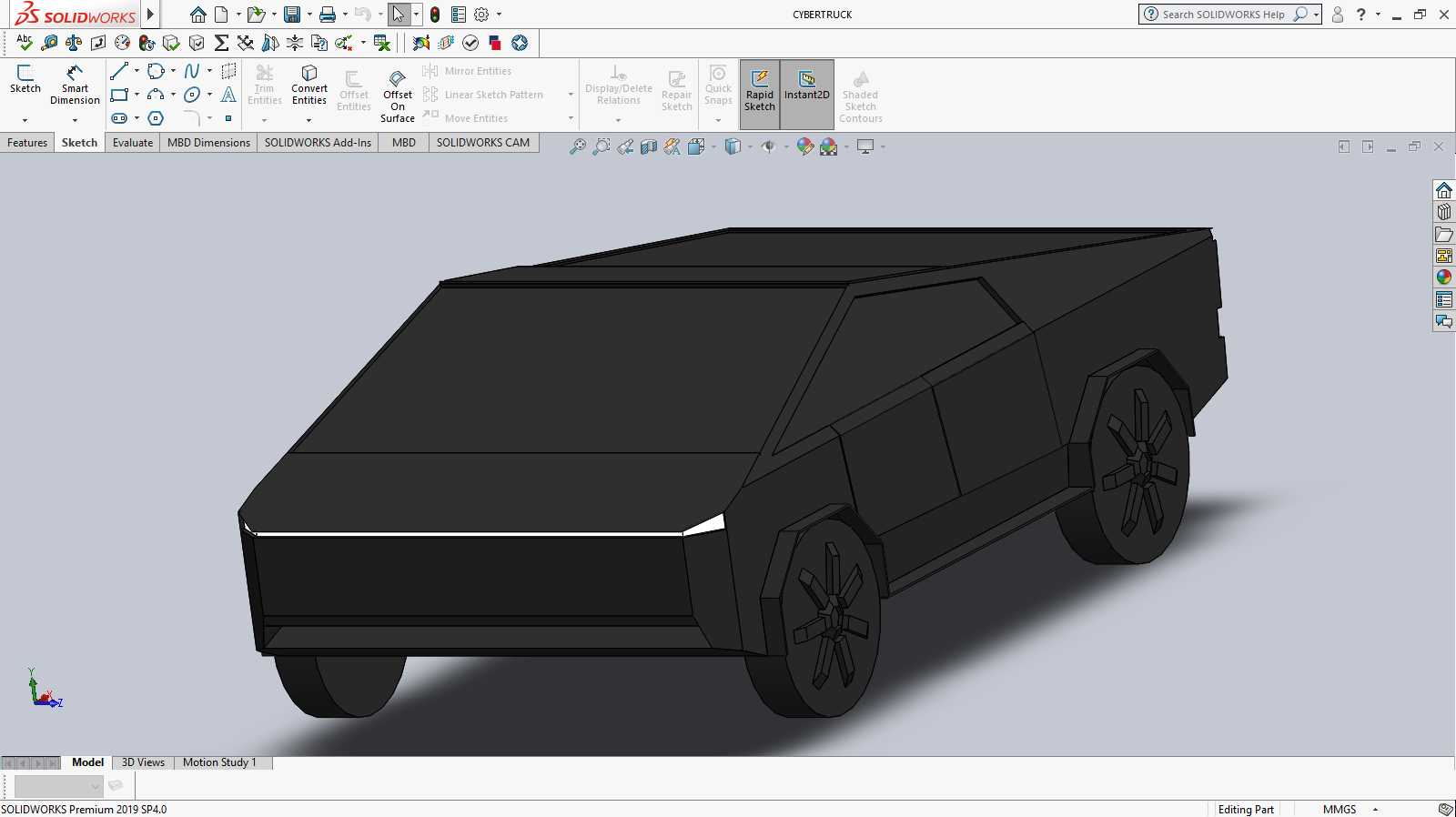Open the 3D Views tab
This screenshot has height=817, width=1456.
143,762
